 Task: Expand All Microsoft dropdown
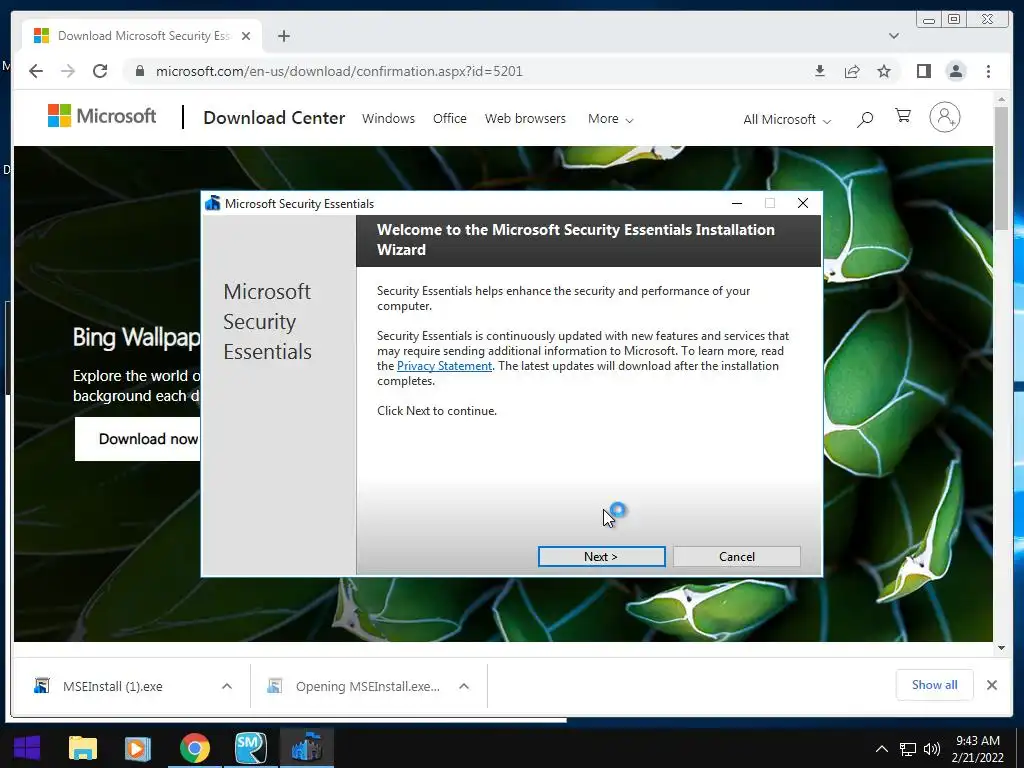pyautogui.click(x=787, y=120)
